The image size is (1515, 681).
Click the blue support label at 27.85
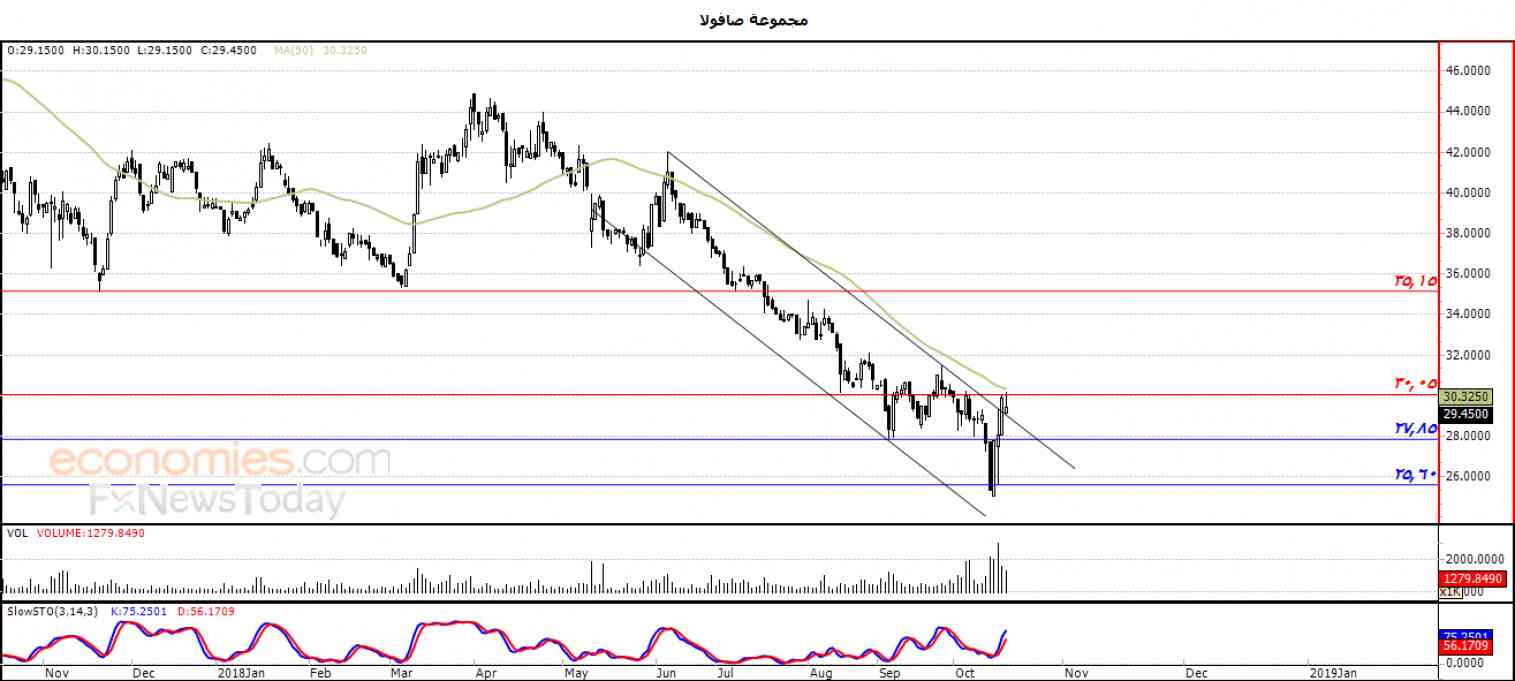point(1416,428)
